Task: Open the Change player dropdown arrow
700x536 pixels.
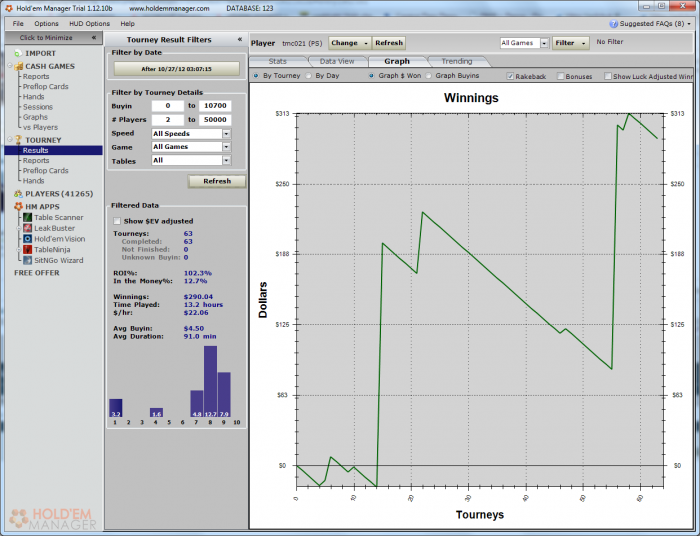Action: click(x=366, y=43)
